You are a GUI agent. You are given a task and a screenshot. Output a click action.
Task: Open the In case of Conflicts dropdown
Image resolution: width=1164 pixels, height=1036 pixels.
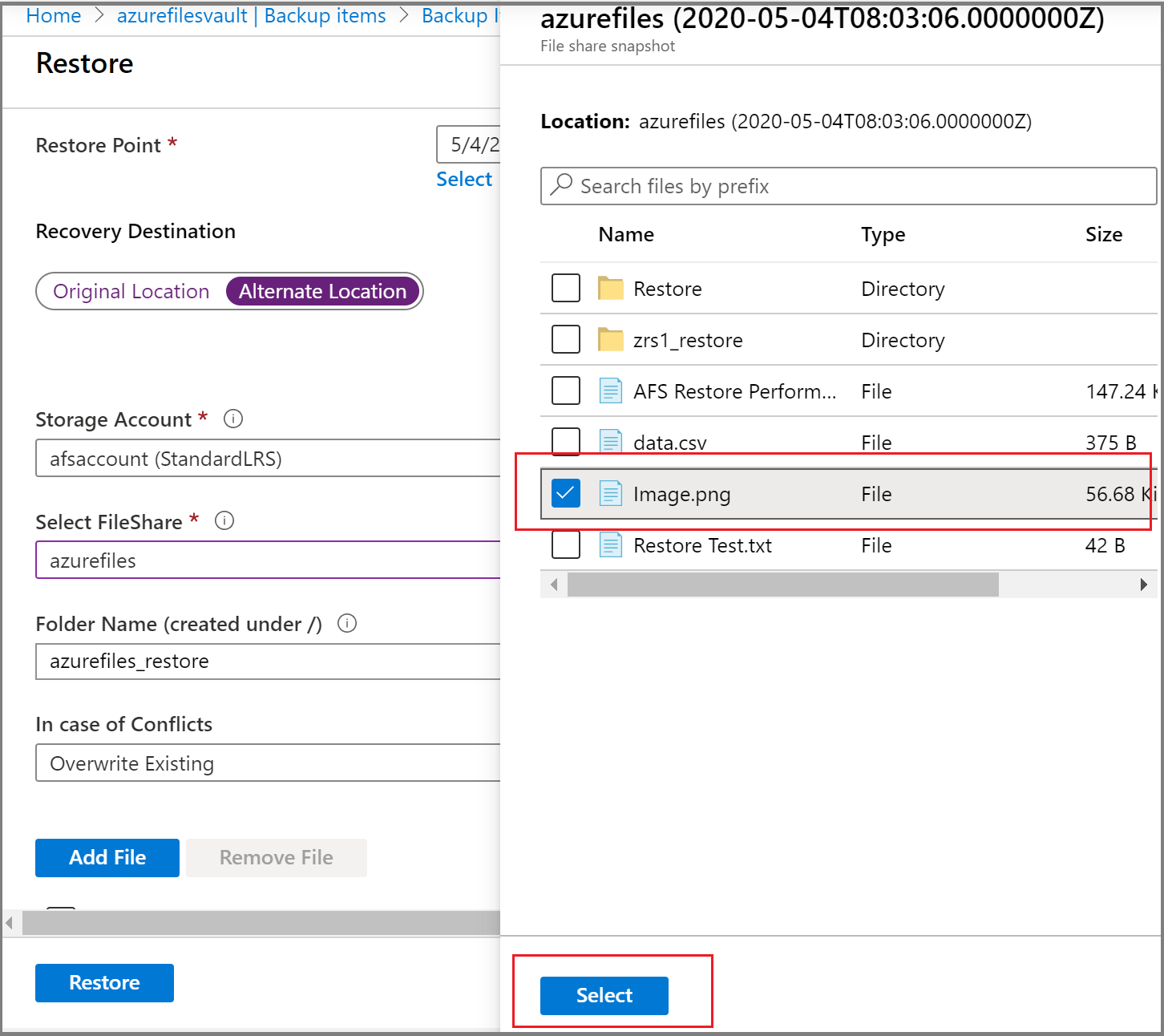click(x=269, y=763)
